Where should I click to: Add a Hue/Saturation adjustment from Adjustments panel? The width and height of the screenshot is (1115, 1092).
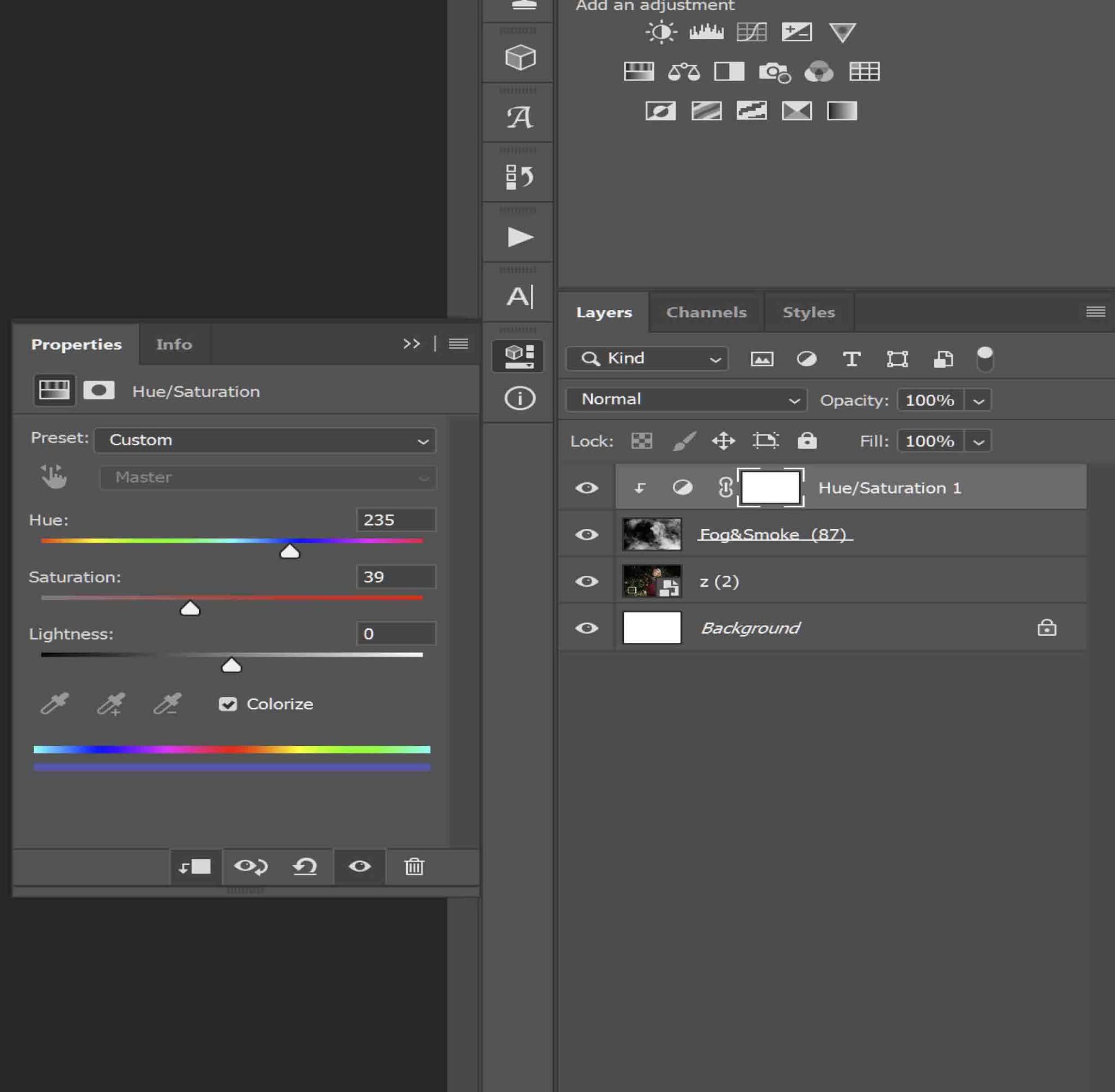click(x=639, y=72)
